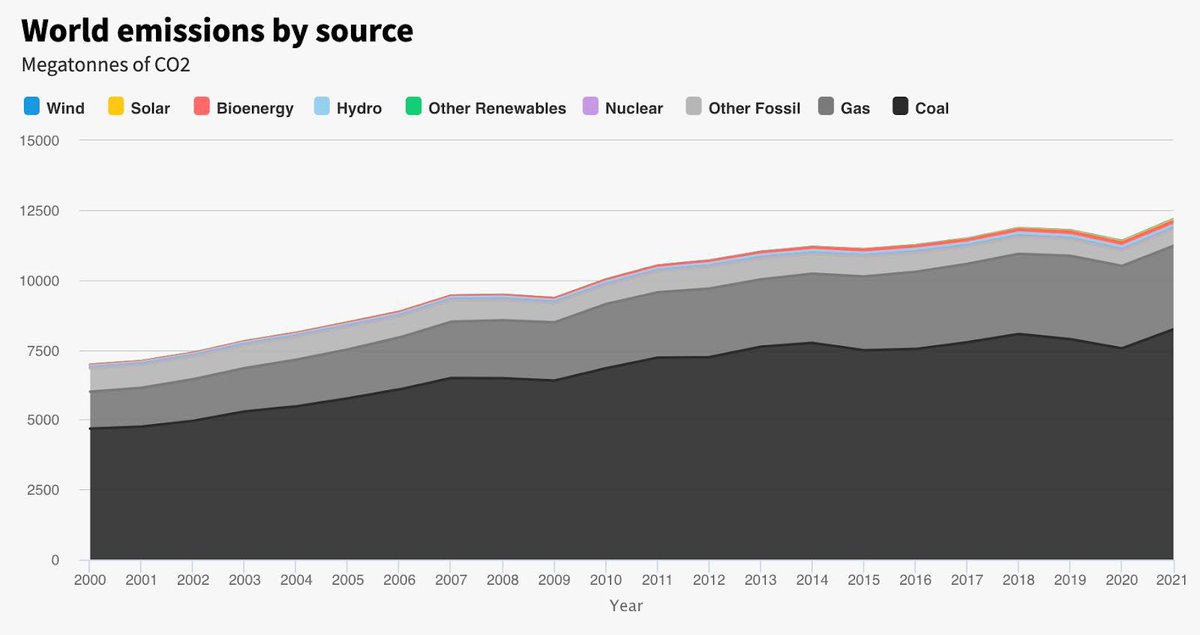Image resolution: width=1200 pixels, height=635 pixels.
Task: Click the Nuclear legend purple swatch
Action: coord(590,106)
